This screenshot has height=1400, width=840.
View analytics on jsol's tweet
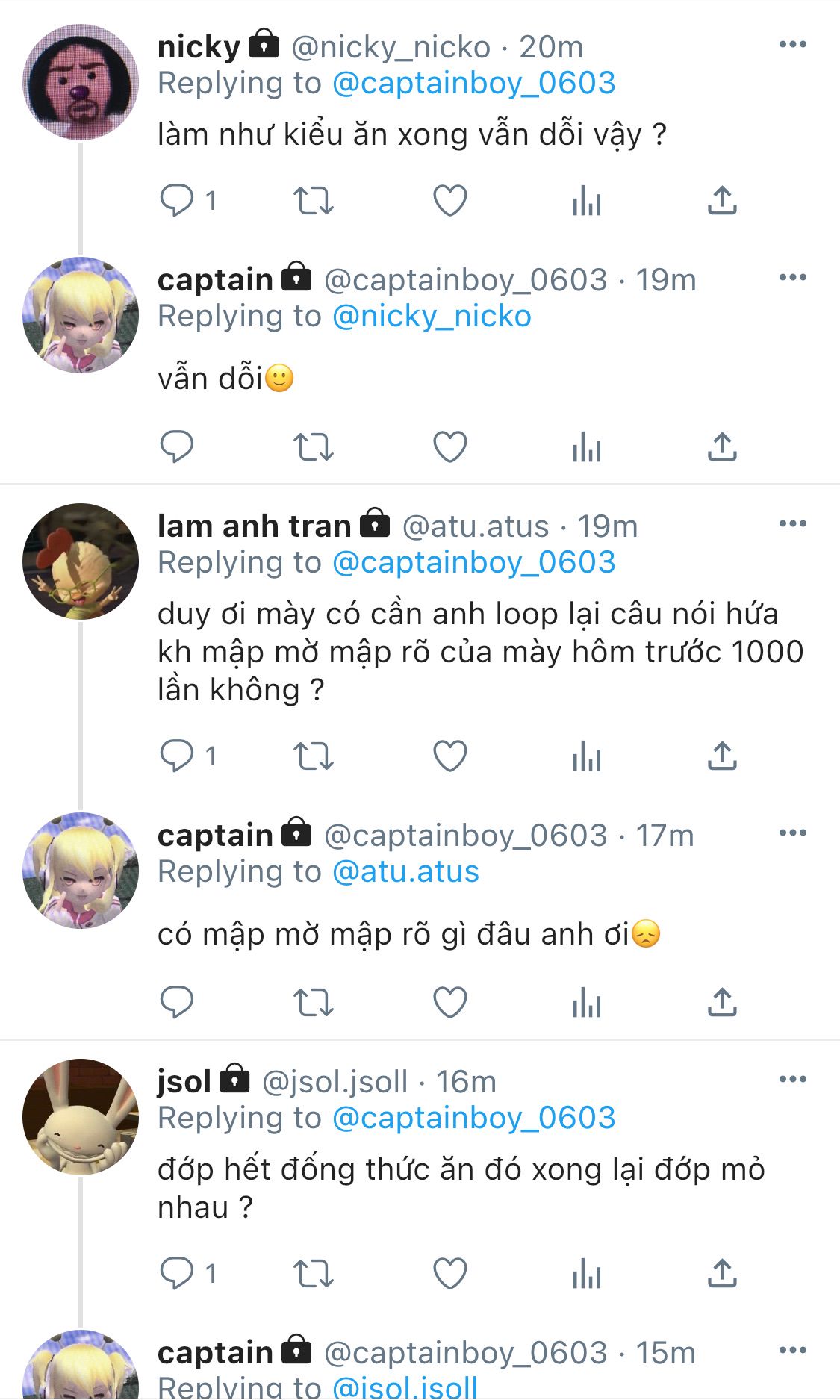tap(587, 1274)
